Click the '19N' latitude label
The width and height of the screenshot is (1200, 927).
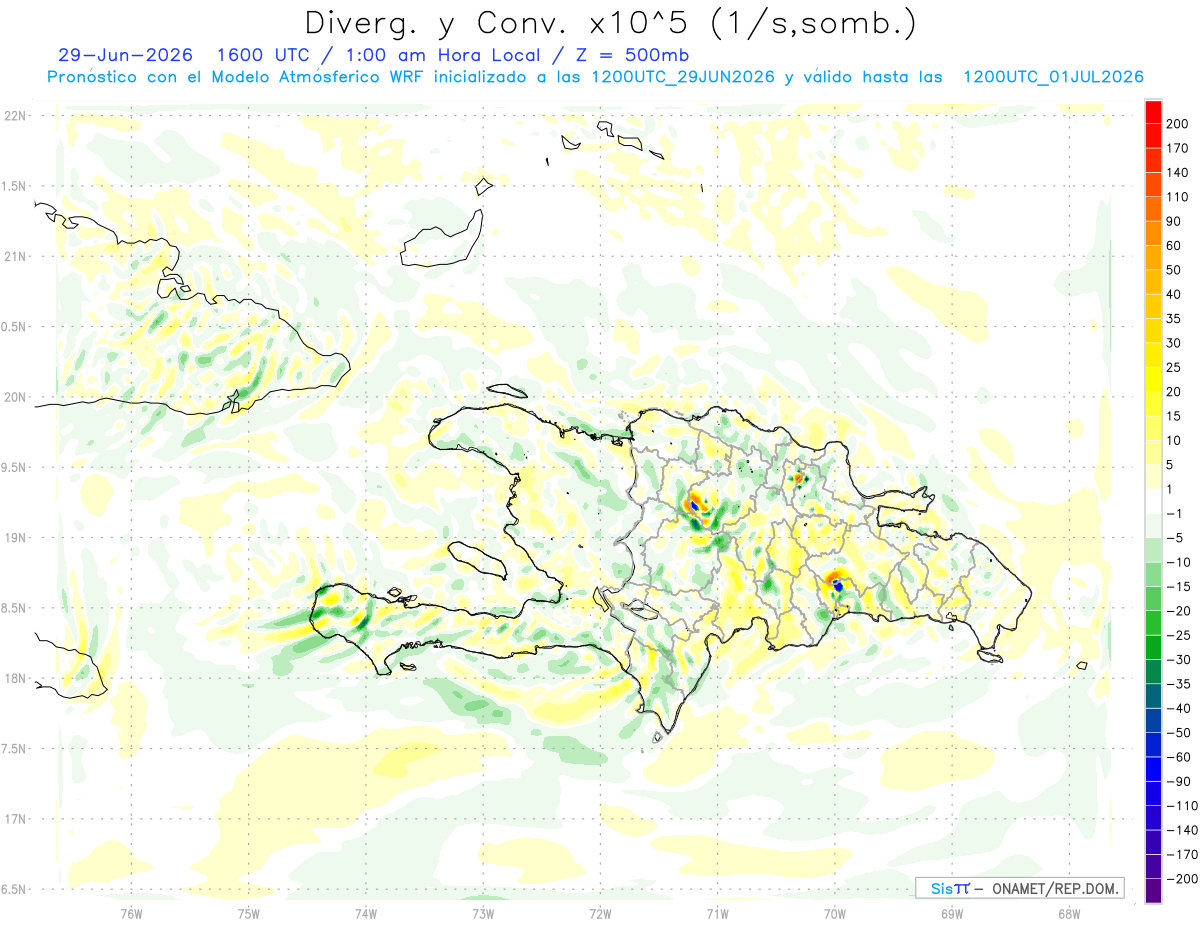point(15,538)
